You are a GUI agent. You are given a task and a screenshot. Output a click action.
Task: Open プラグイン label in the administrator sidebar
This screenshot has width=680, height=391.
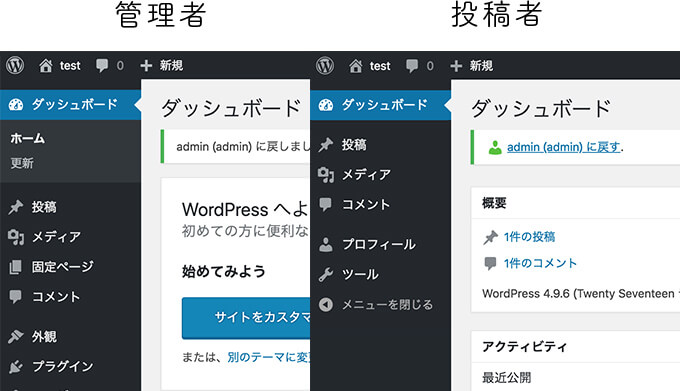click(x=62, y=366)
